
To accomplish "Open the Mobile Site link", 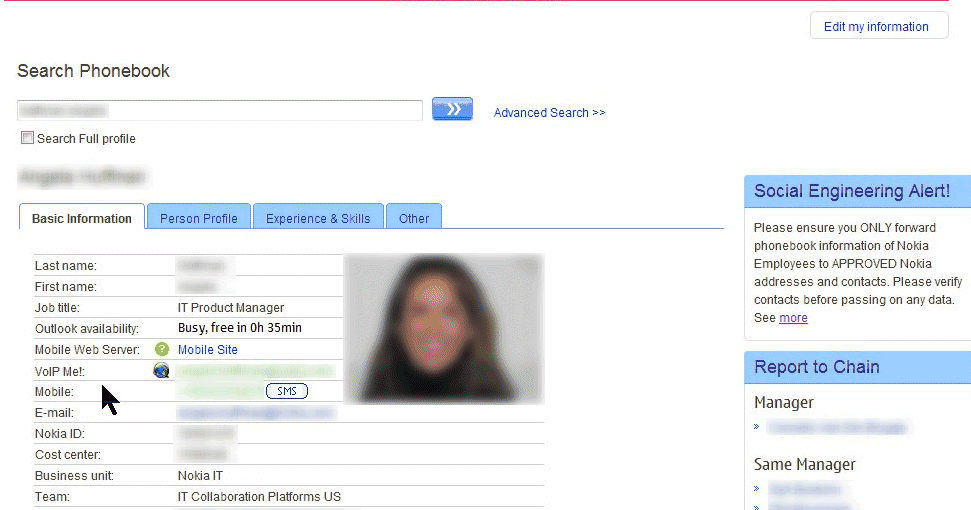I will point(207,349).
